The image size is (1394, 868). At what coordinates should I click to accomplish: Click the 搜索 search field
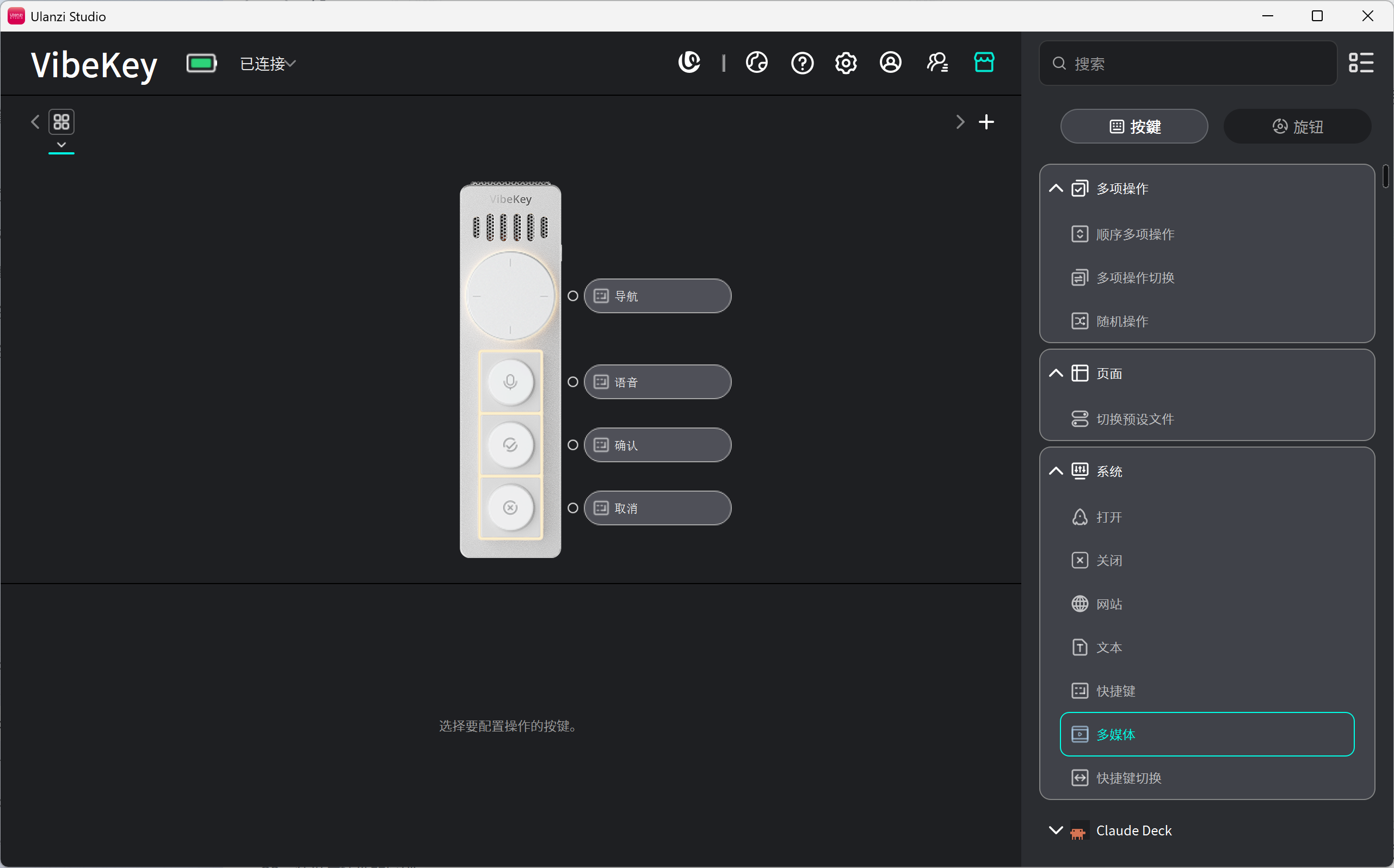point(1188,63)
